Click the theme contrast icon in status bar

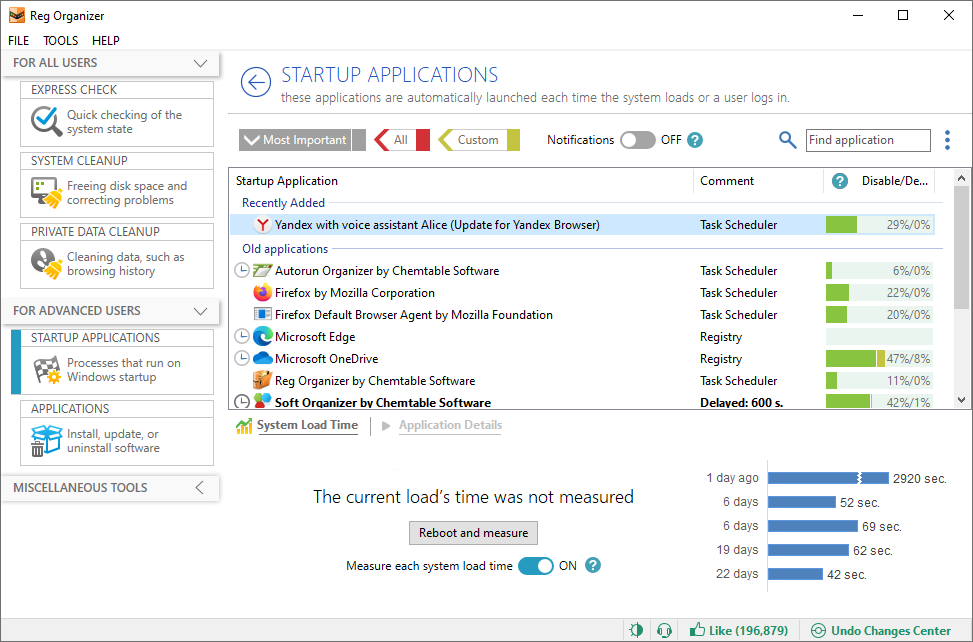(x=637, y=630)
